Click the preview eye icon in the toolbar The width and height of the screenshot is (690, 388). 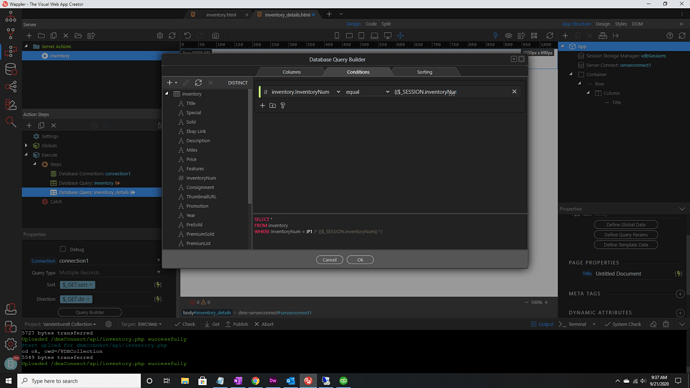508,36
